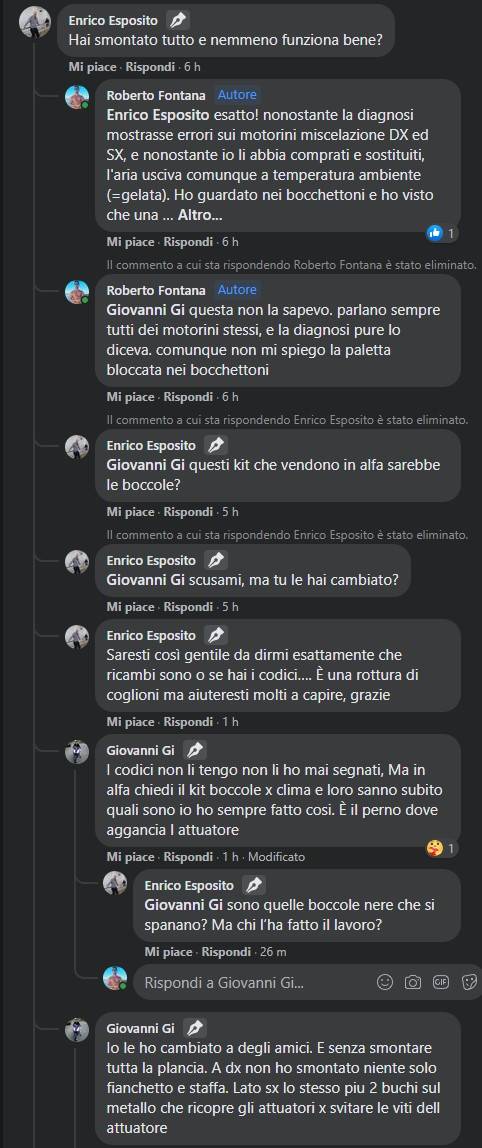Click the sticker icon in reply box
The height and width of the screenshot is (1148, 482).
pos(470,982)
